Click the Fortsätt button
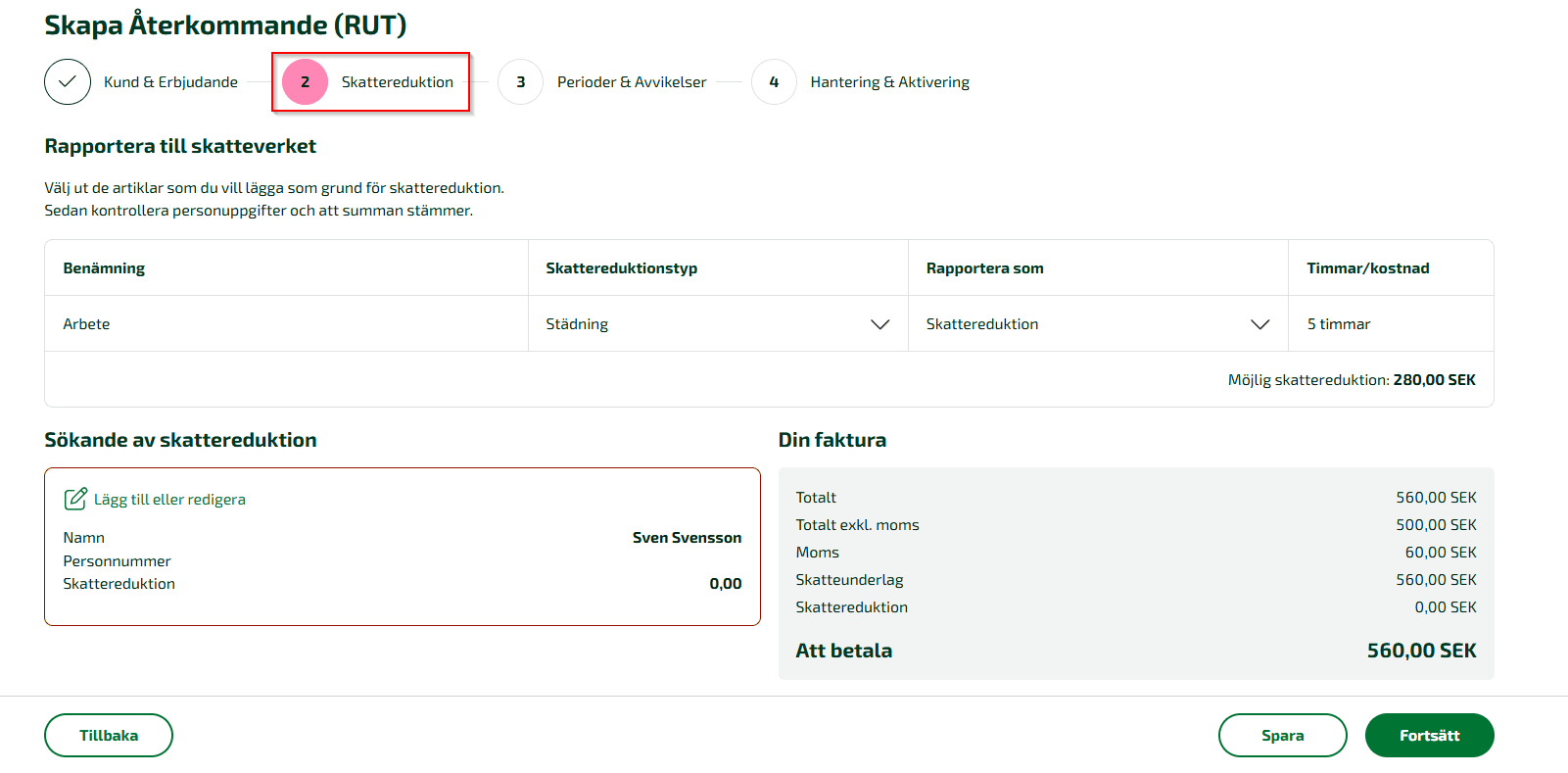 pos(1430,736)
